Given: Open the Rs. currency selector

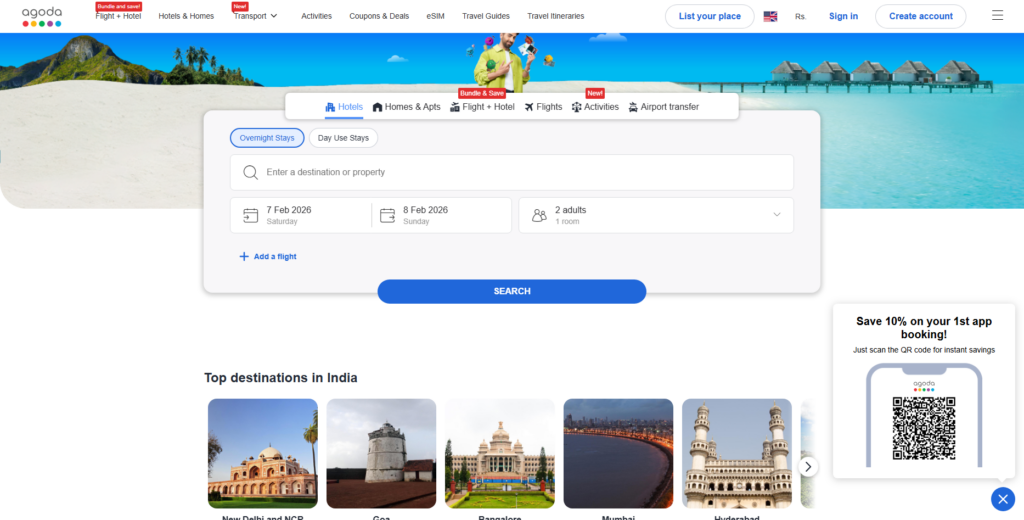Looking at the screenshot, I should click(800, 16).
